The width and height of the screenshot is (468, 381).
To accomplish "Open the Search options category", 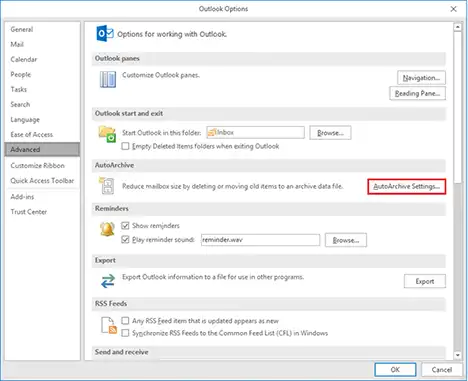I will click(x=42, y=104).
